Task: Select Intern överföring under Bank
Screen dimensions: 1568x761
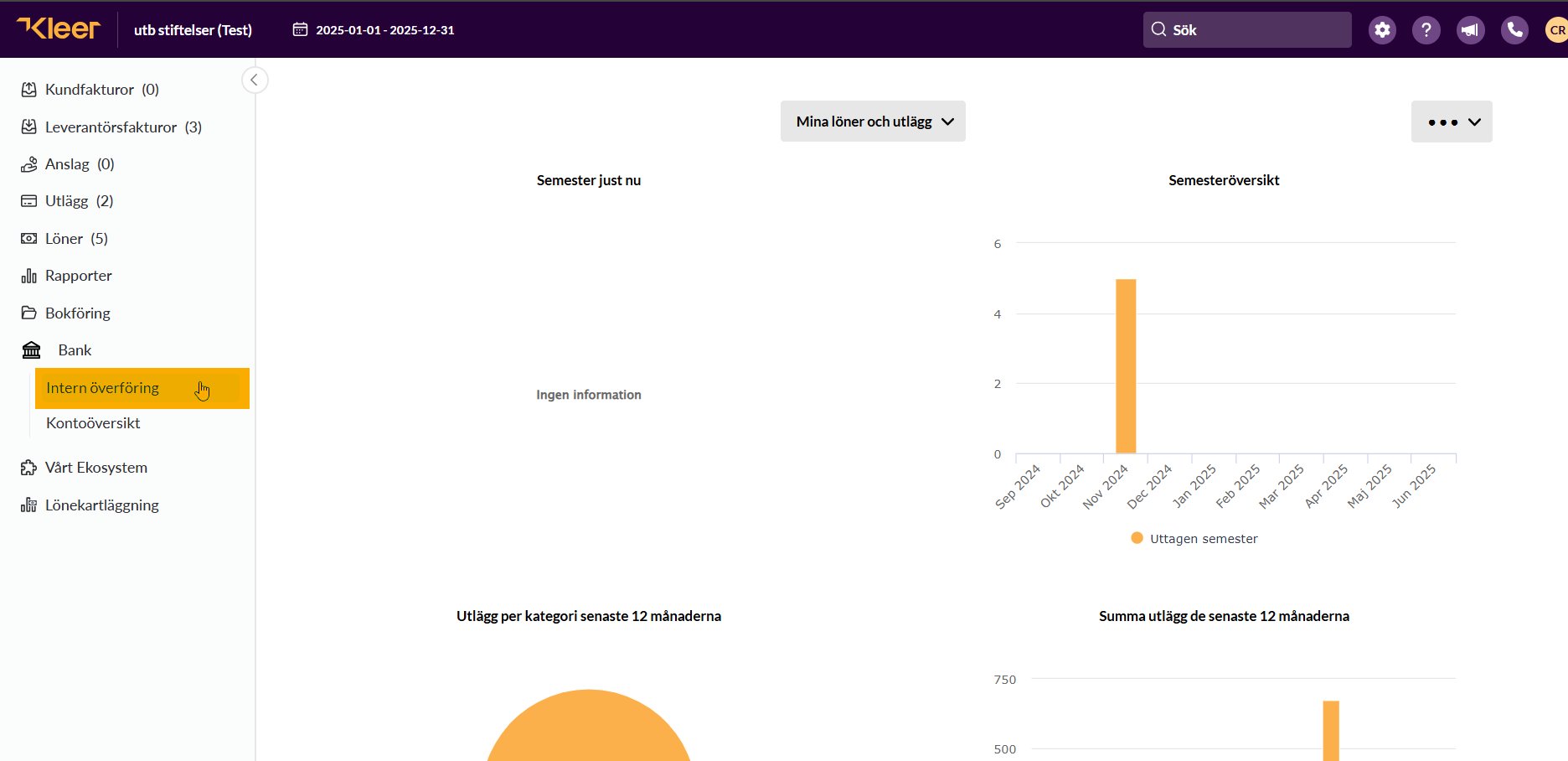Action: (142, 388)
